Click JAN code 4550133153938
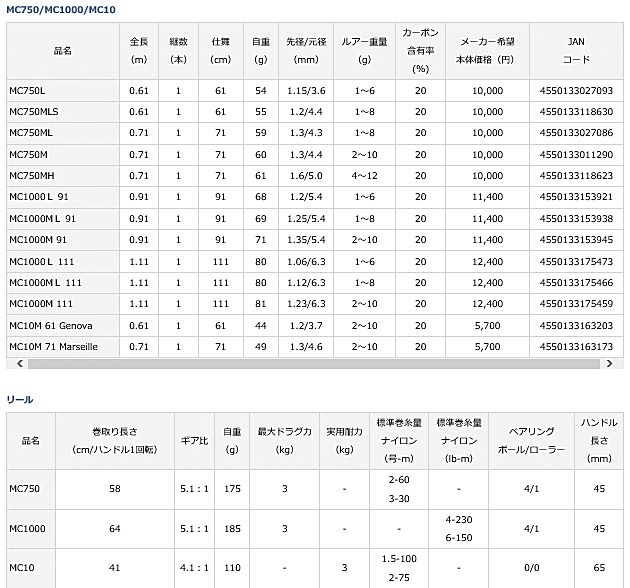Image resolution: width=630 pixels, height=588 pixels. 576,219
